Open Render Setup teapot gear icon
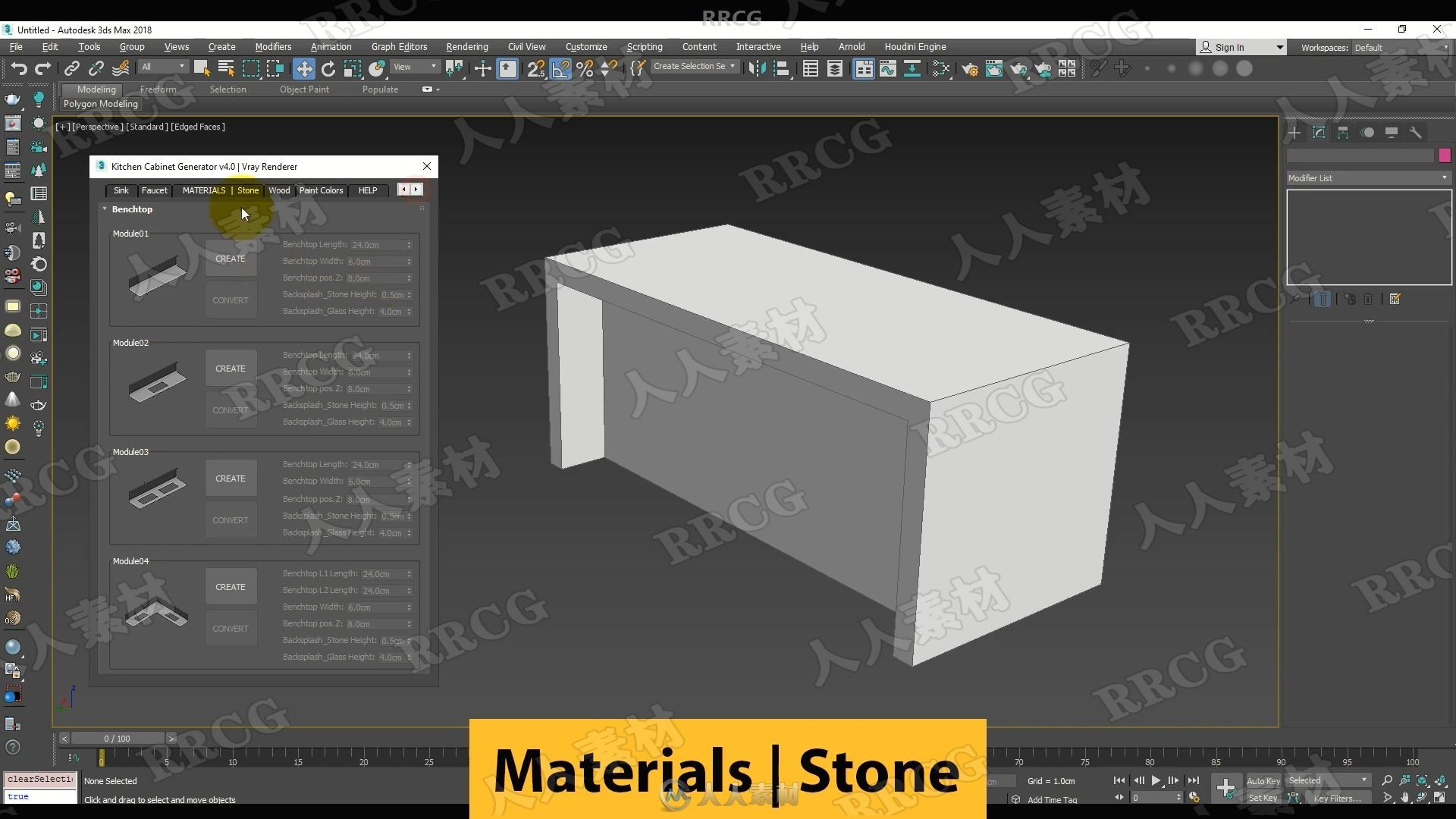This screenshot has width=1456, height=819. click(x=970, y=69)
